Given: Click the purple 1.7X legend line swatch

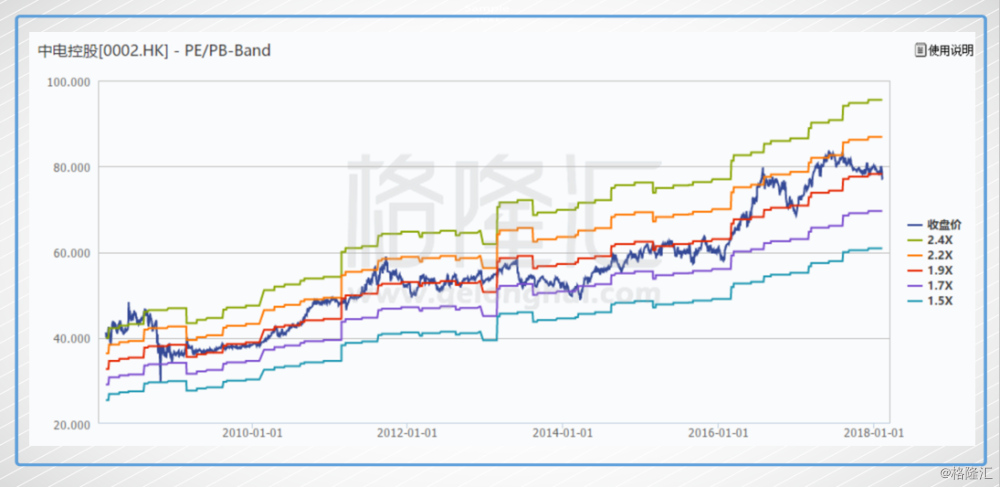Looking at the screenshot, I should coord(913,286).
